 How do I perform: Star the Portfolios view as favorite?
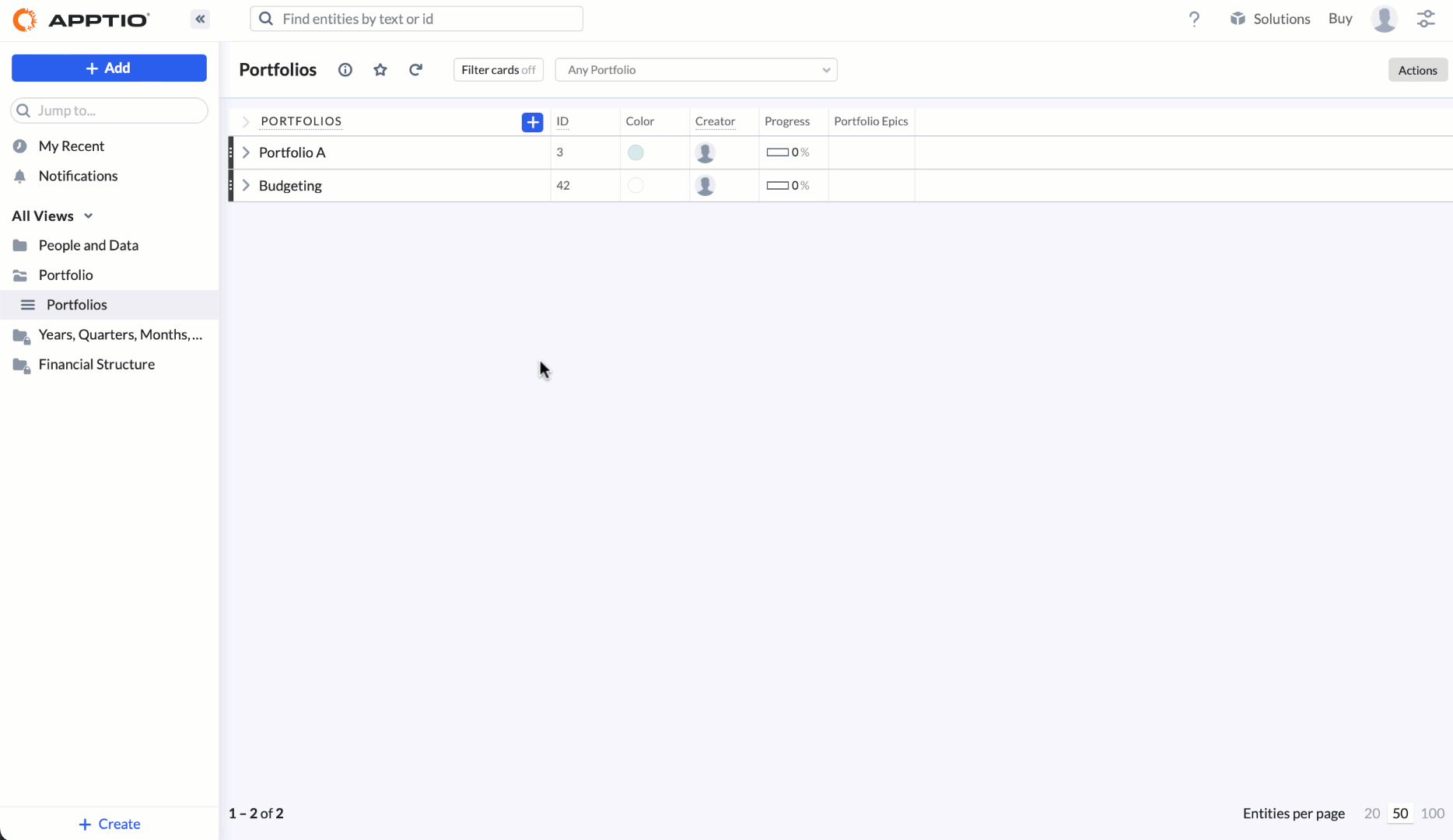coord(380,70)
